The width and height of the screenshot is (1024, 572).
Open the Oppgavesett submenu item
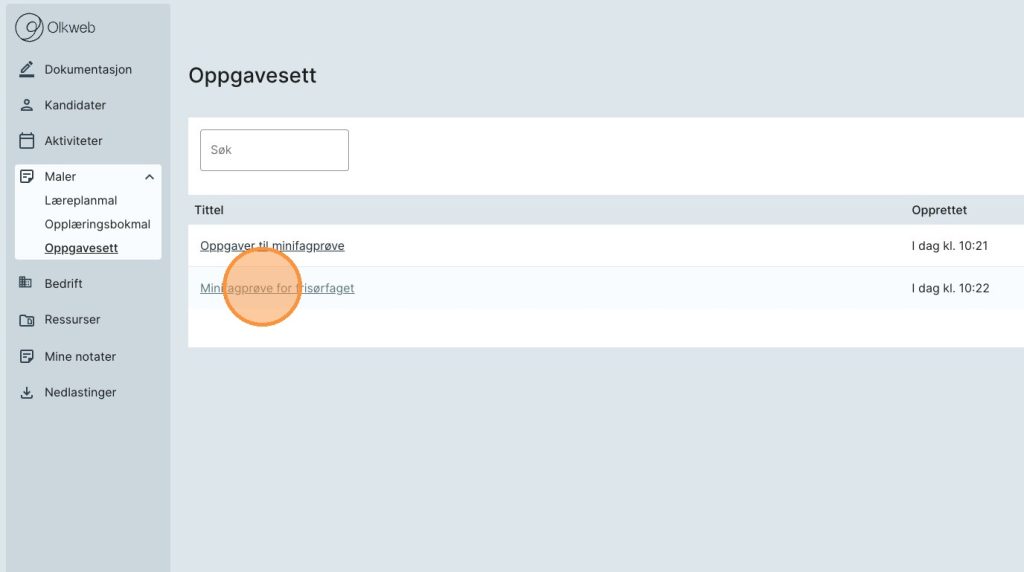(81, 248)
